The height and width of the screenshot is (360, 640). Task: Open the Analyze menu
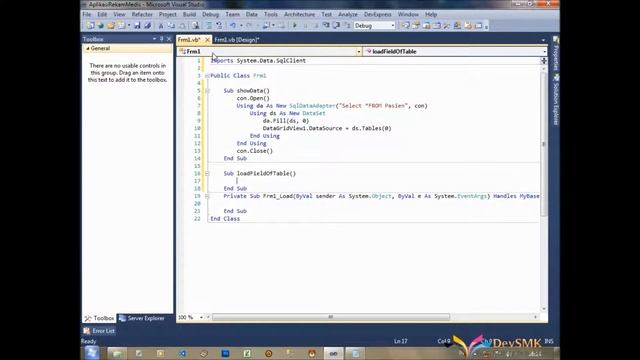pyautogui.click(x=348, y=14)
